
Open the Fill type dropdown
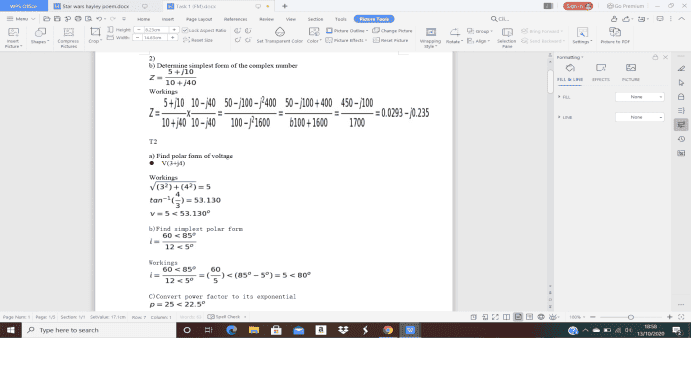tap(639, 97)
